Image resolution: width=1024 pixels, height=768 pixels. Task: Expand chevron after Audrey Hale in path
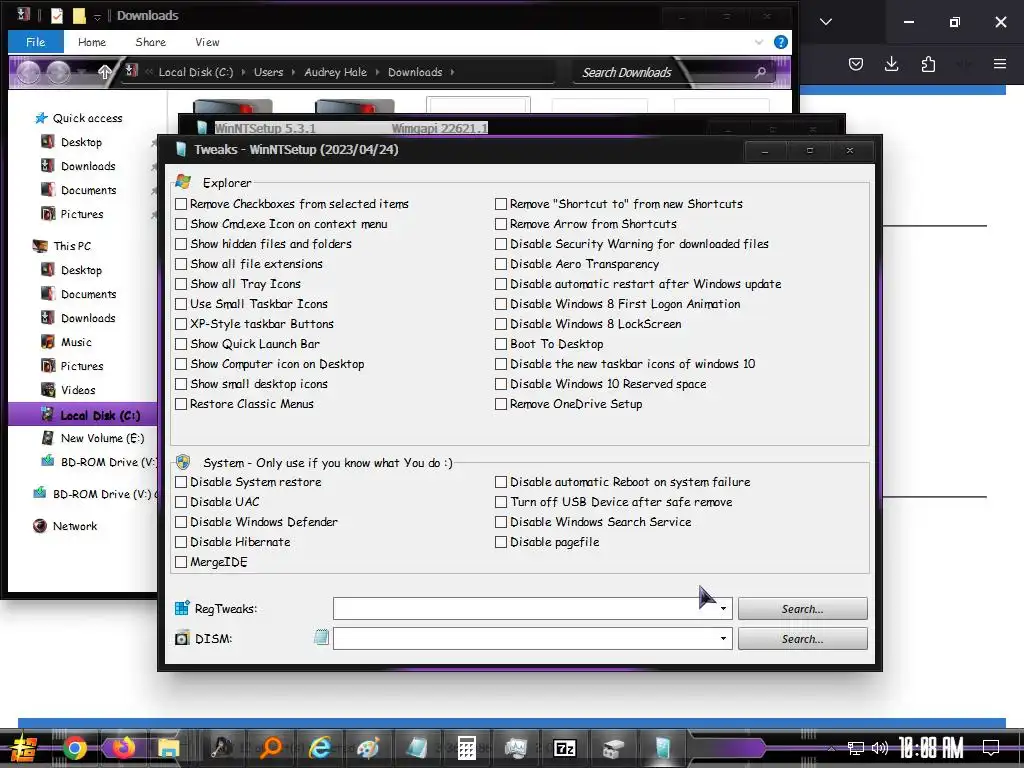click(377, 72)
